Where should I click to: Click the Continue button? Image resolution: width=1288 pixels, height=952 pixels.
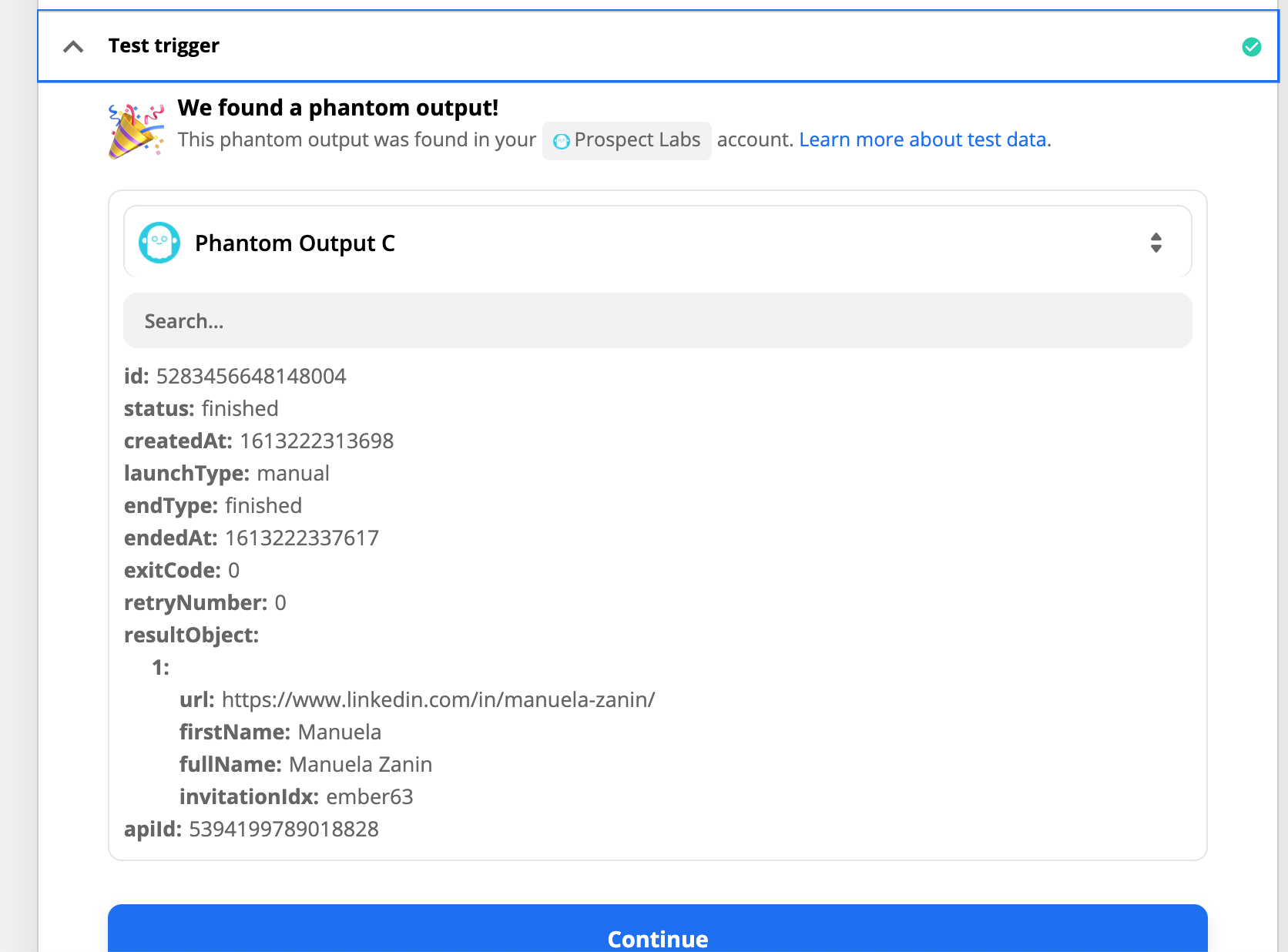[657, 929]
